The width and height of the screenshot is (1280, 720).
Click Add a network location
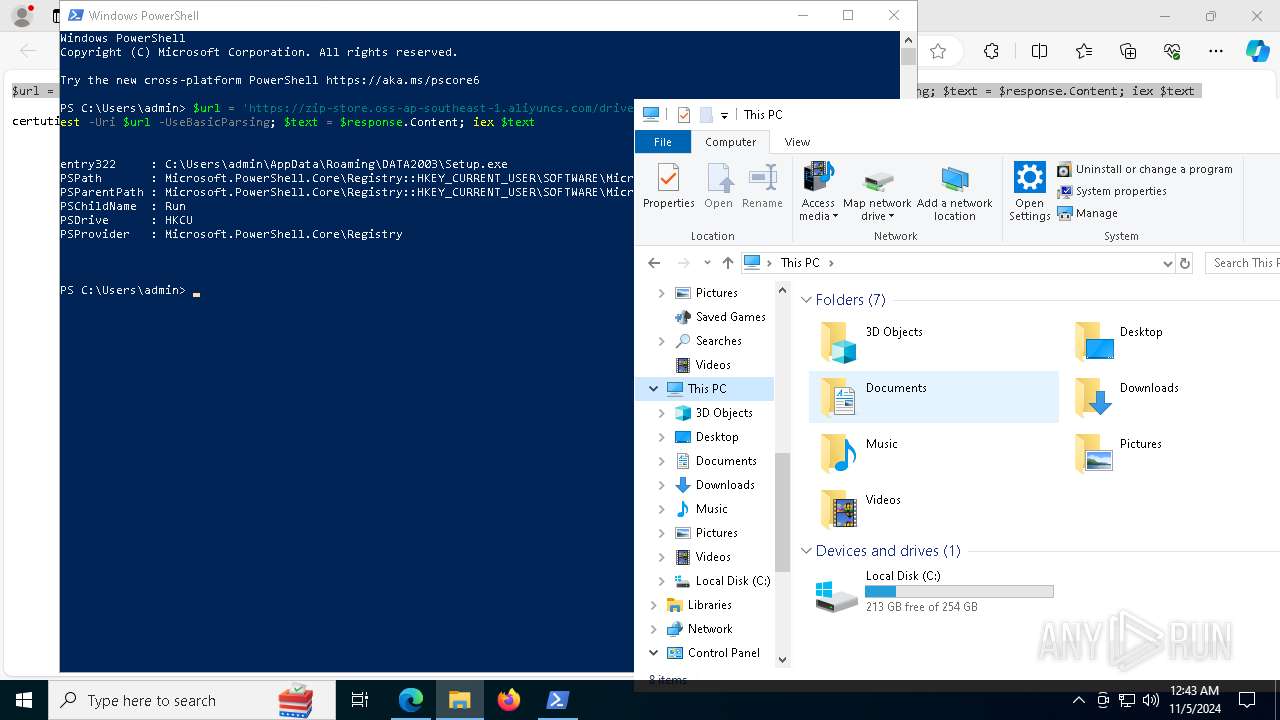tap(955, 192)
